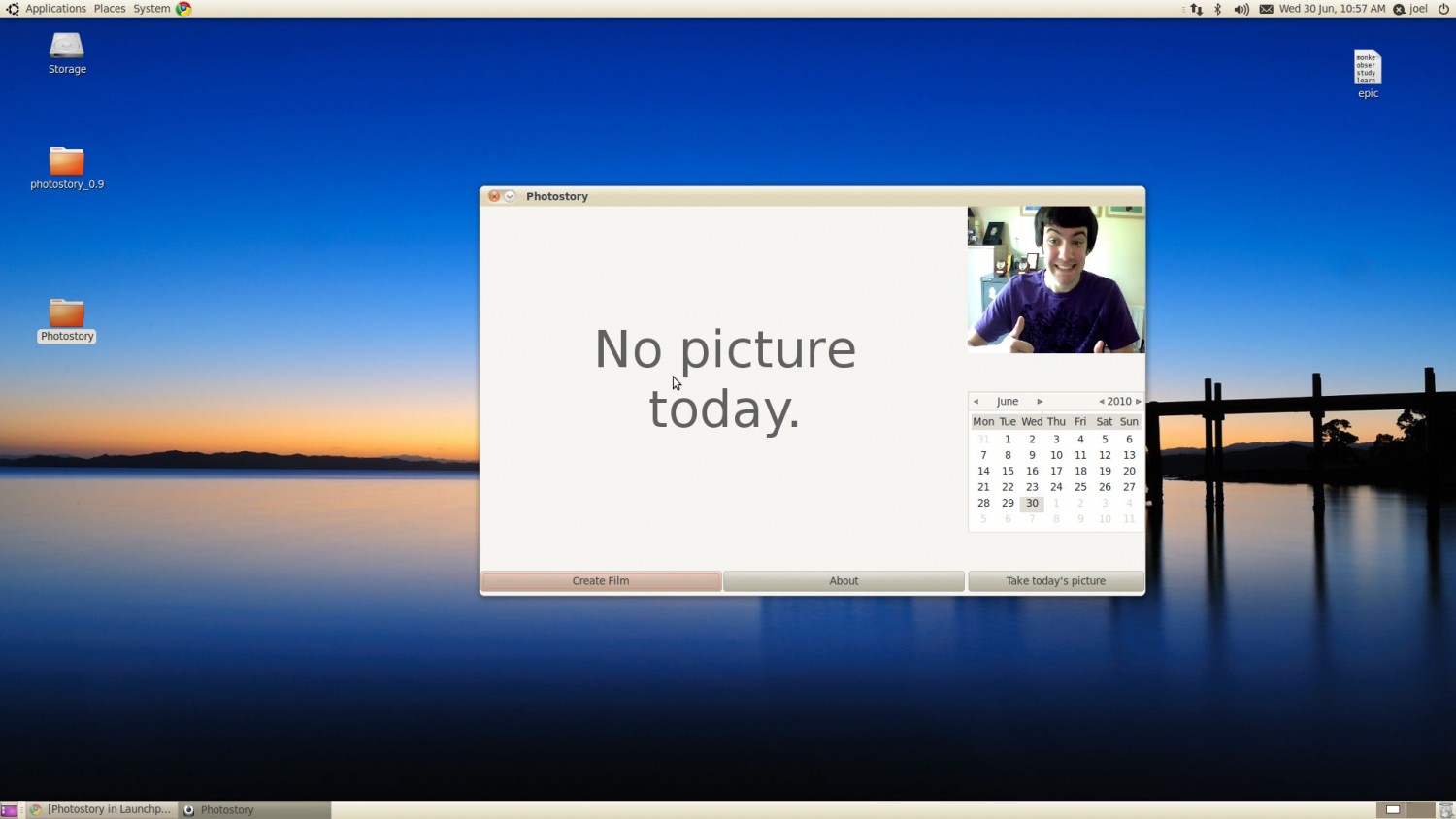The image size is (1456, 819).
Task: Select June 15 in the calendar
Action: (1008, 472)
